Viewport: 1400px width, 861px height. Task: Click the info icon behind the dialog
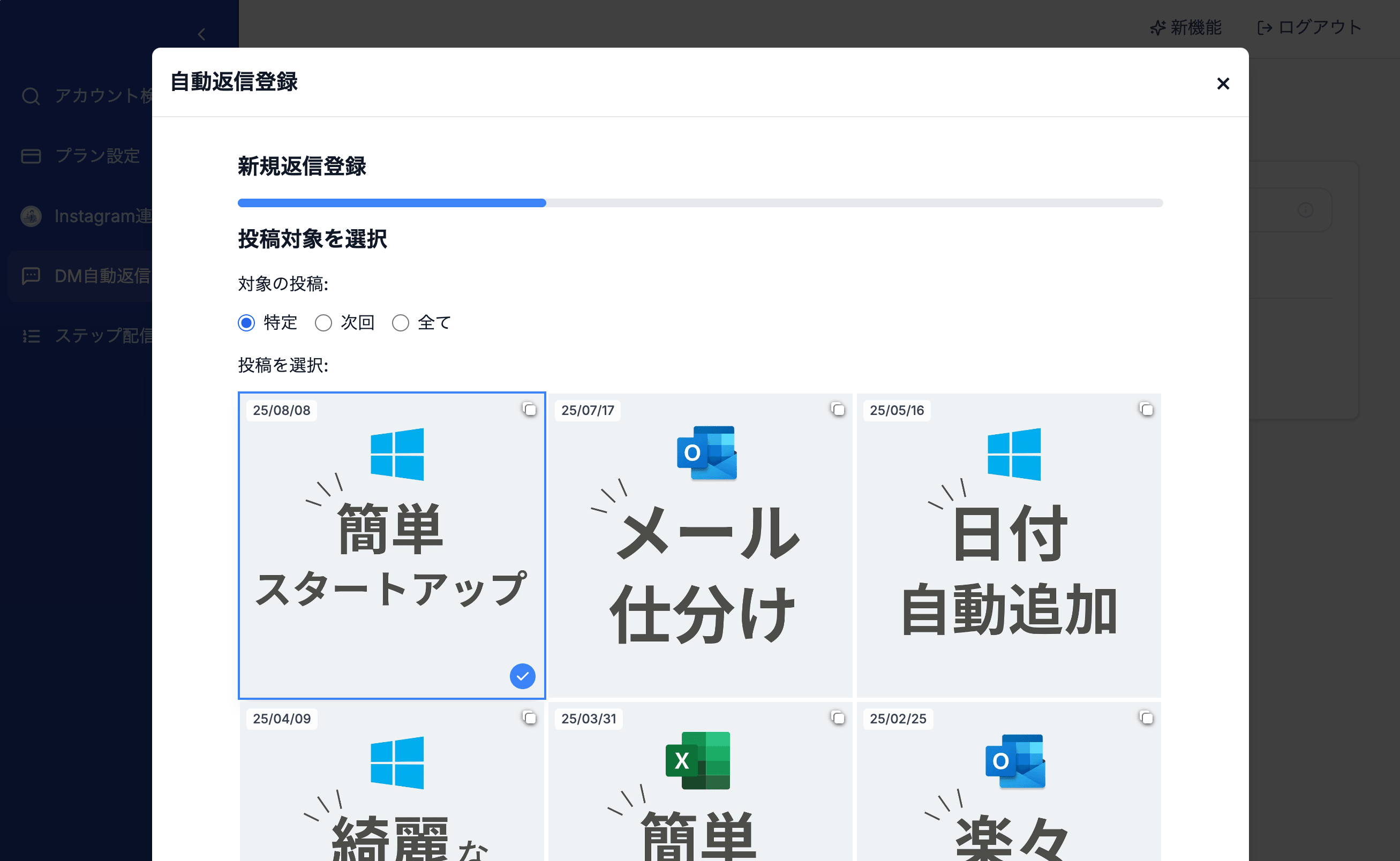1305,209
